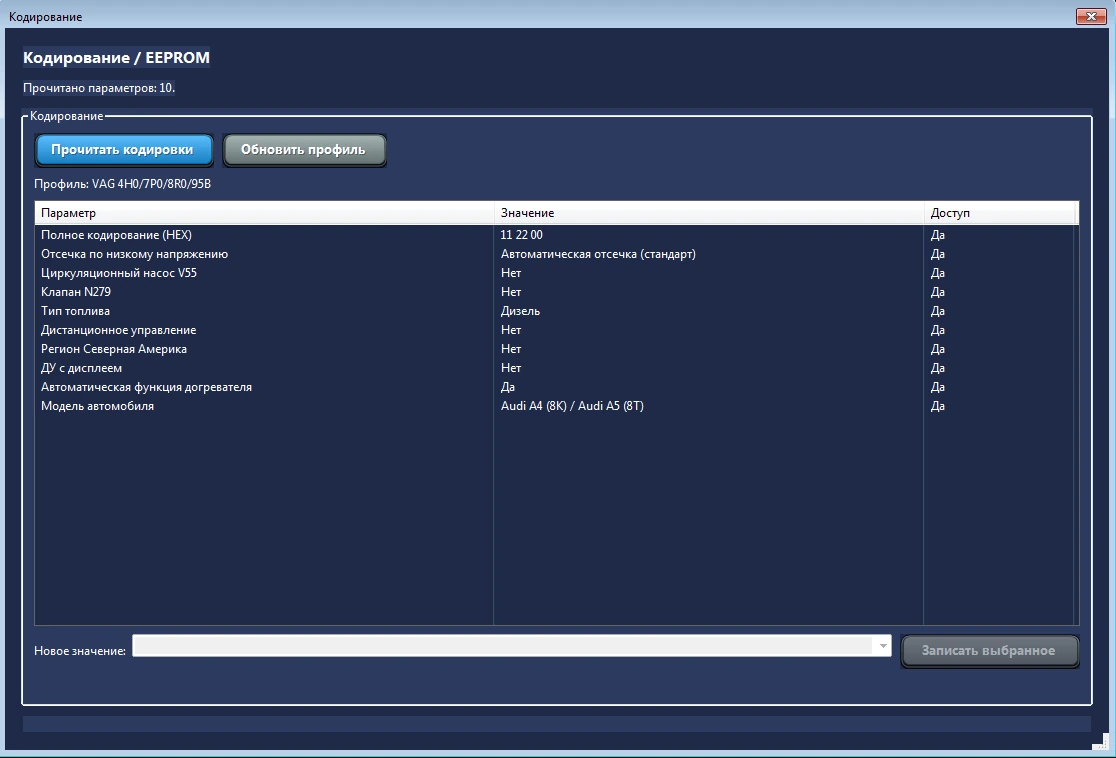Viewport: 1116px width, 758px height.
Task: Click the Дизель fuel type value
Action: pyautogui.click(x=520, y=311)
